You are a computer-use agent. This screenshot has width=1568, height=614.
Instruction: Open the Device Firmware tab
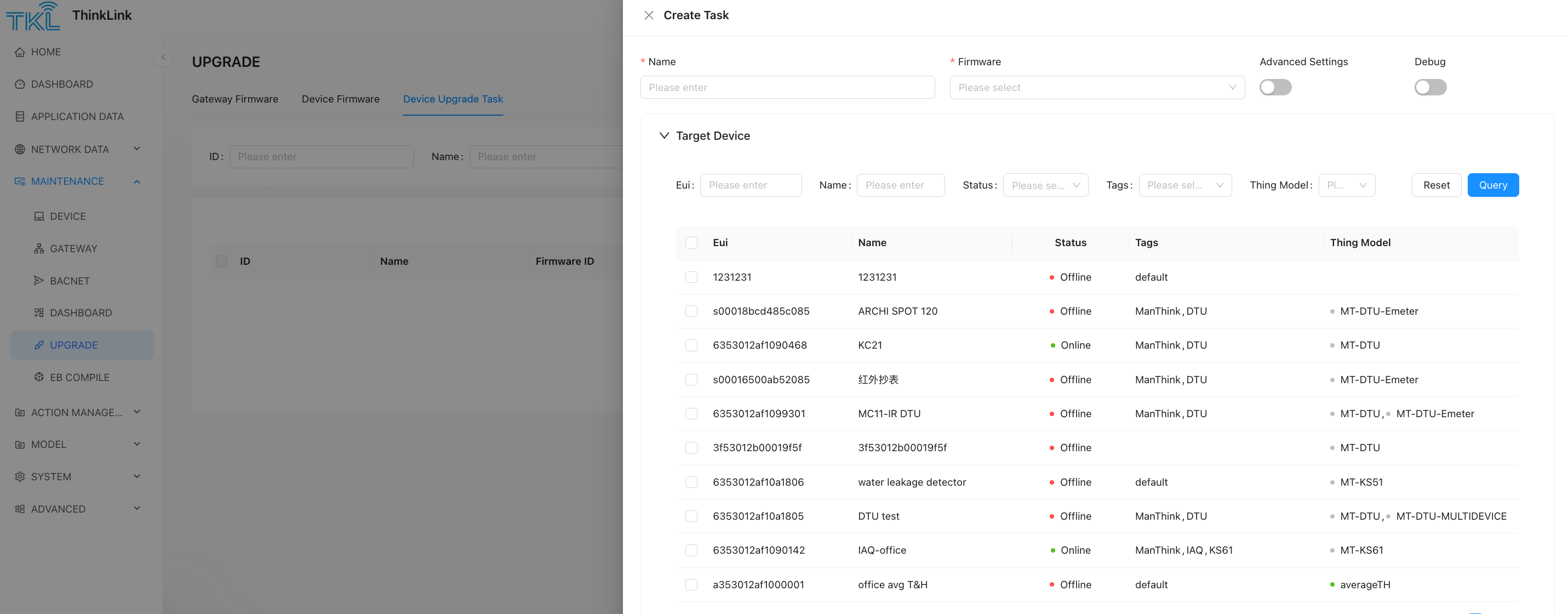pos(340,99)
